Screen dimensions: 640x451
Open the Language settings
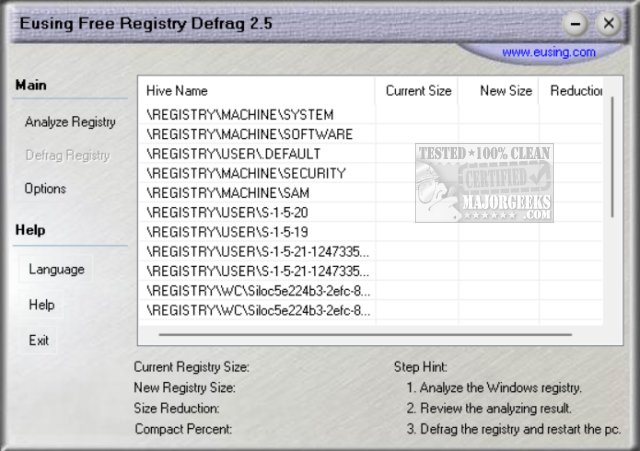(x=56, y=269)
